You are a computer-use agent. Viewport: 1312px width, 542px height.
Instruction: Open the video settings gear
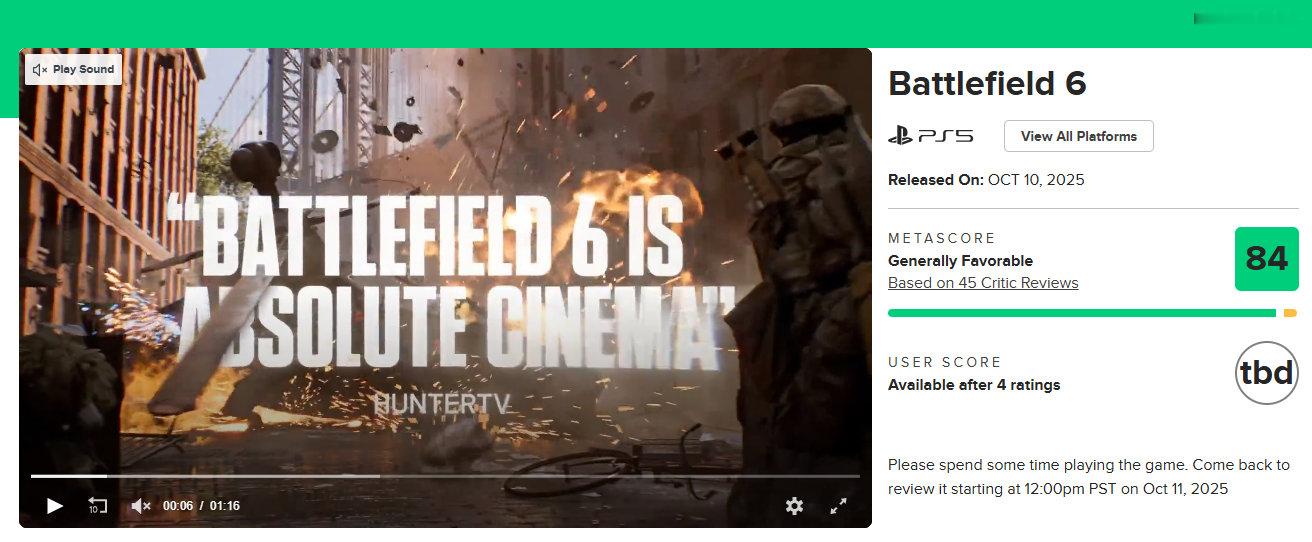pyautogui.click(x=794, y=506)
